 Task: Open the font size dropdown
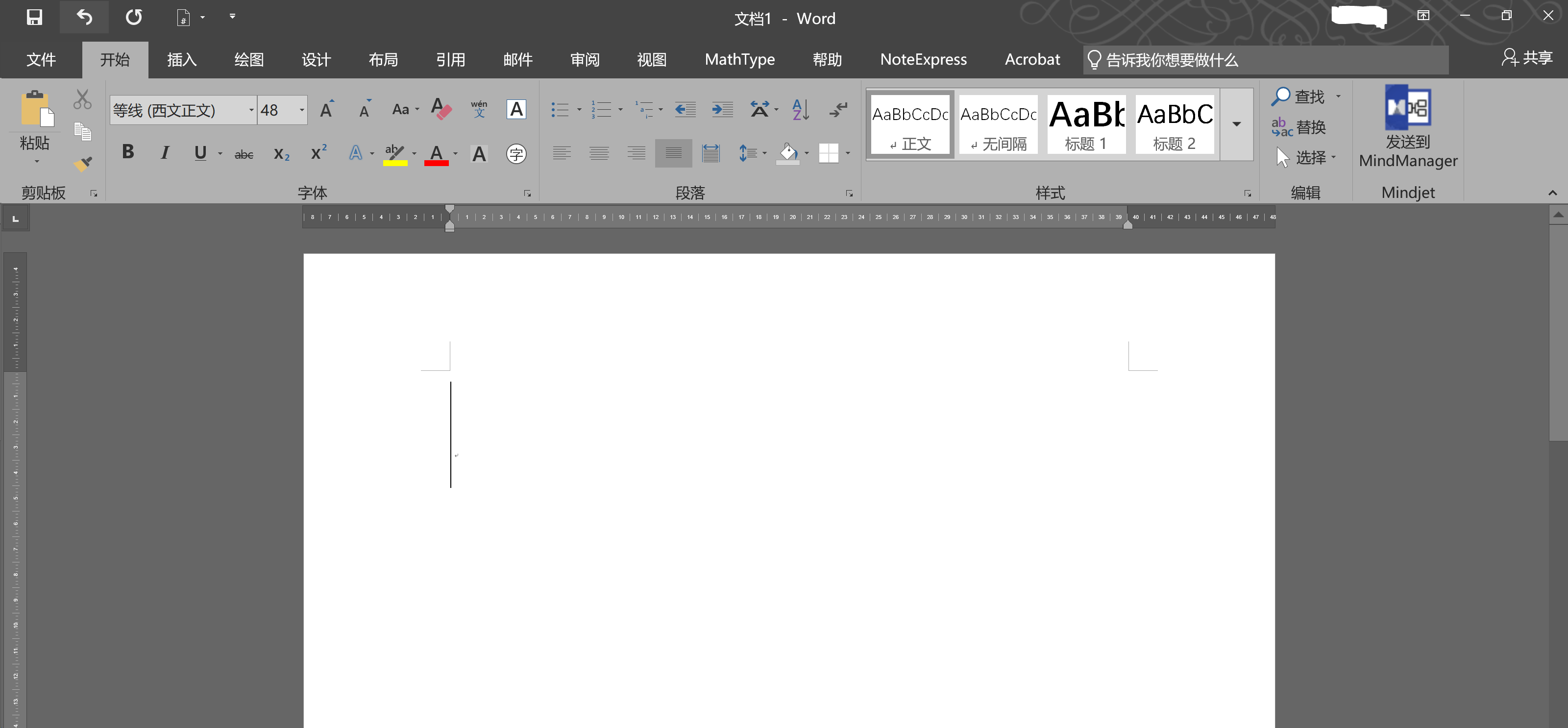[302, 110]
